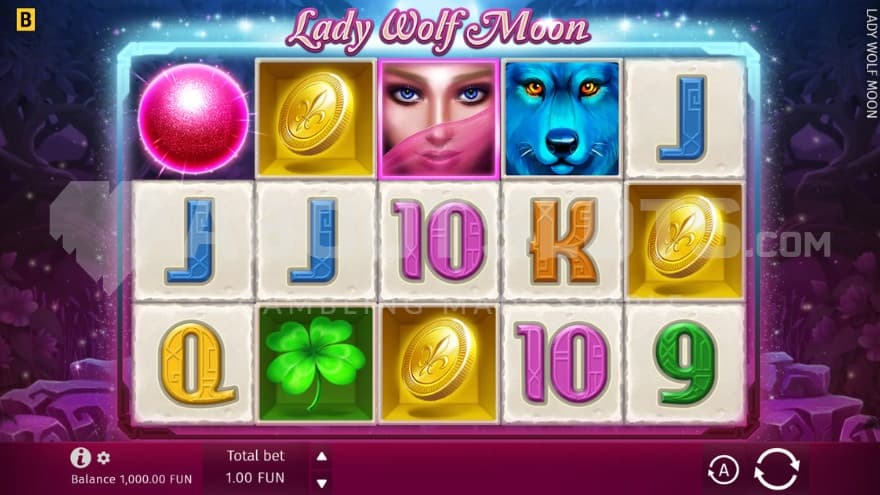Click the orange K symbol

click(x=562, y=241)
